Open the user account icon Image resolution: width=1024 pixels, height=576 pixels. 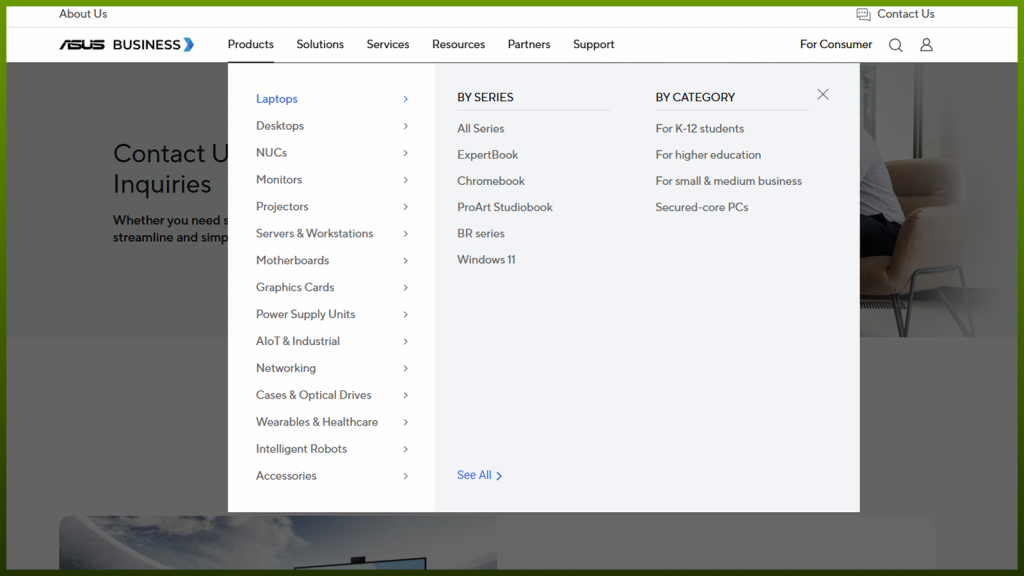(x=926, y=45)
